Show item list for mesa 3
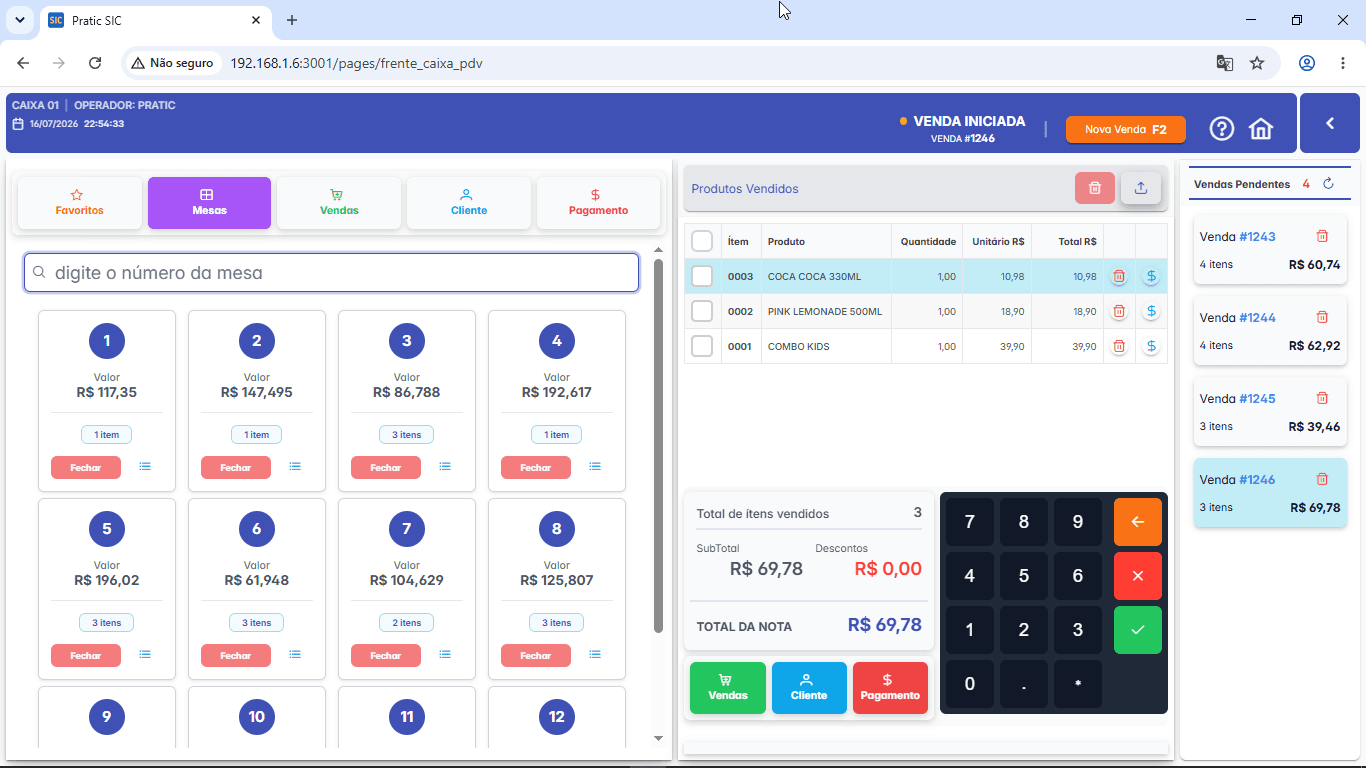 pyautogui.click(x=445, y=467)
